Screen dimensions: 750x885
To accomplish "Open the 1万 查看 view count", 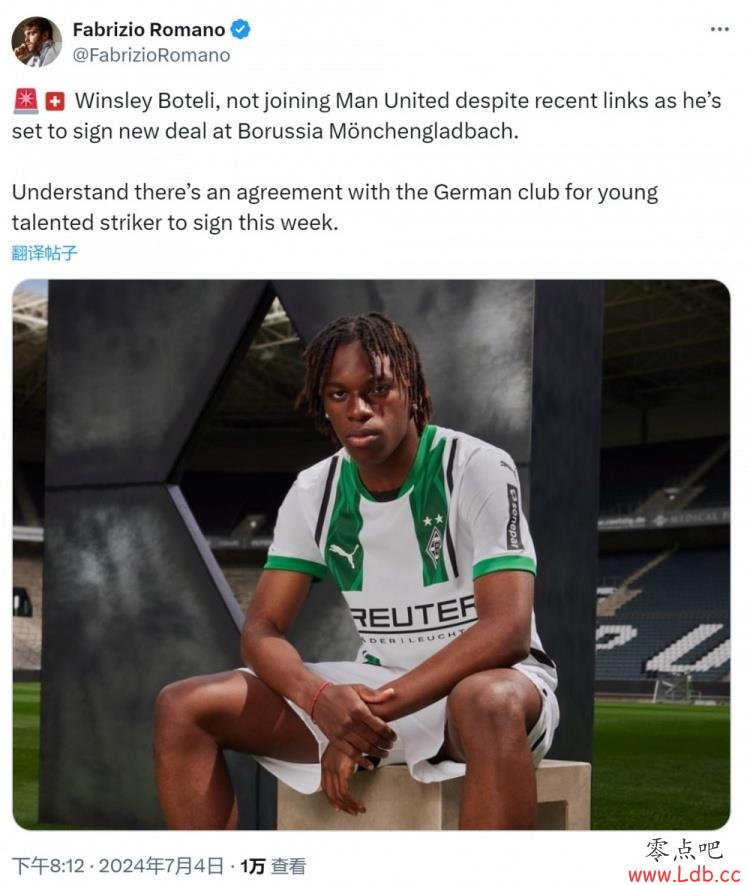I will [273, 866].
